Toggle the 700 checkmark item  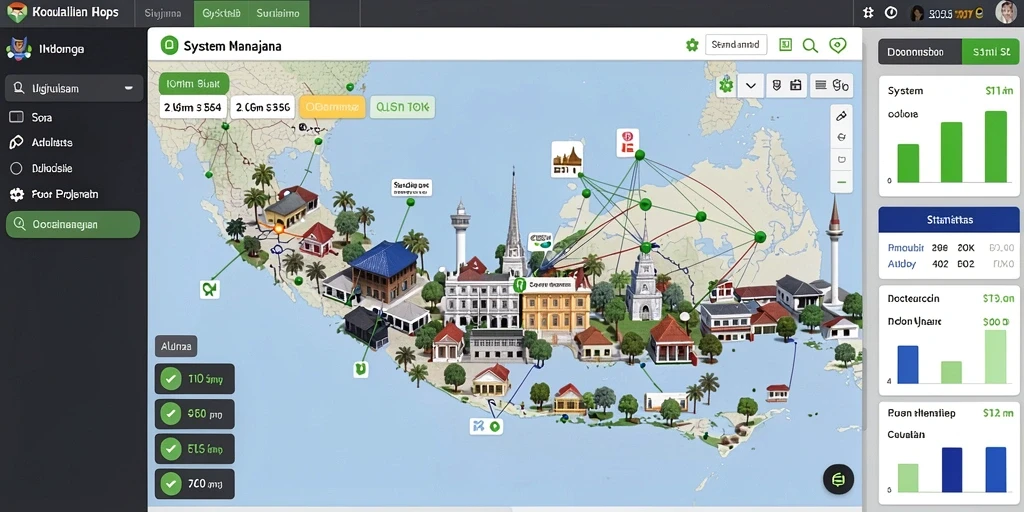(195, 484)
